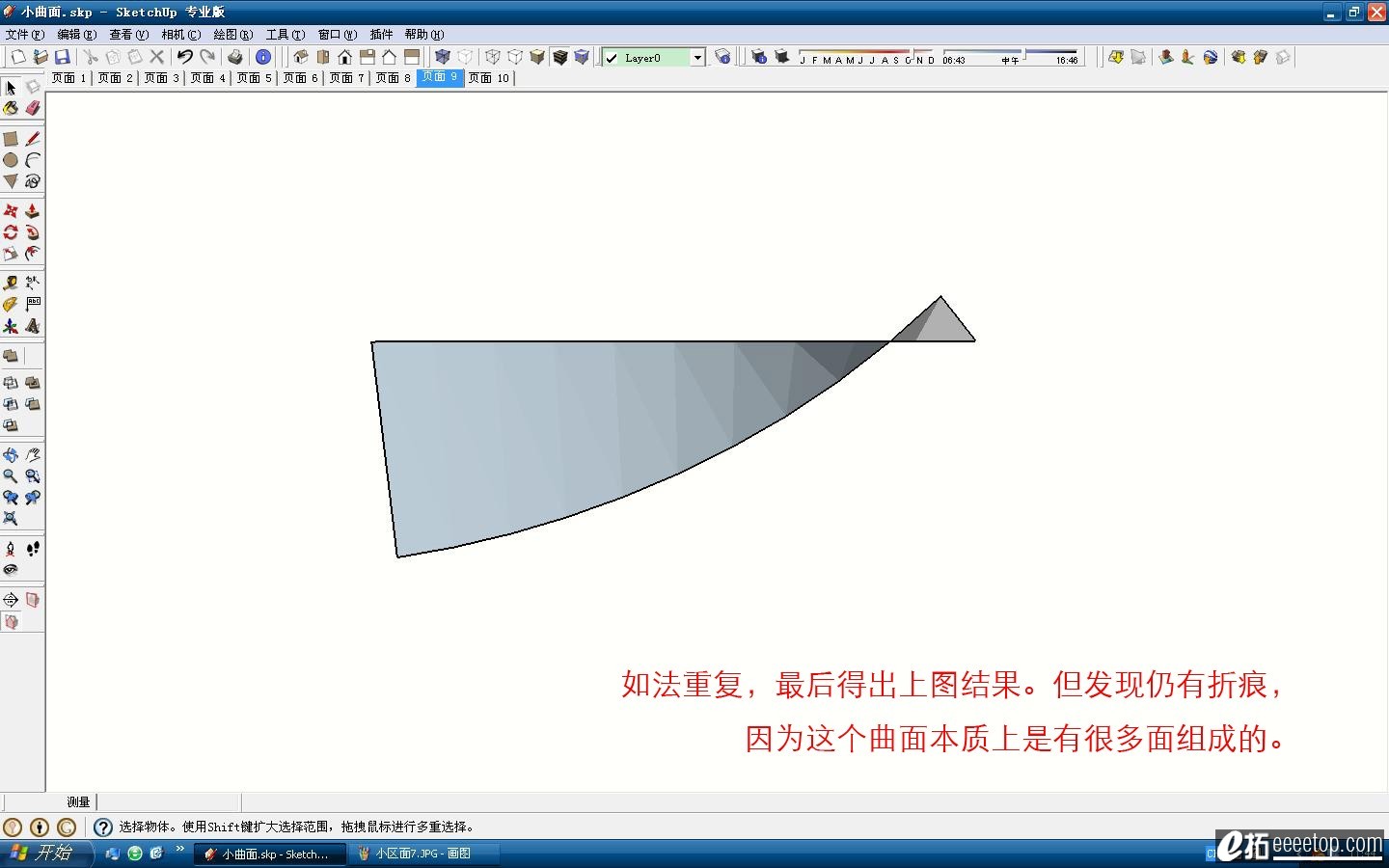
Task: Open Layer Manager icon beside dropdown
Action: [x=722, y=57]
